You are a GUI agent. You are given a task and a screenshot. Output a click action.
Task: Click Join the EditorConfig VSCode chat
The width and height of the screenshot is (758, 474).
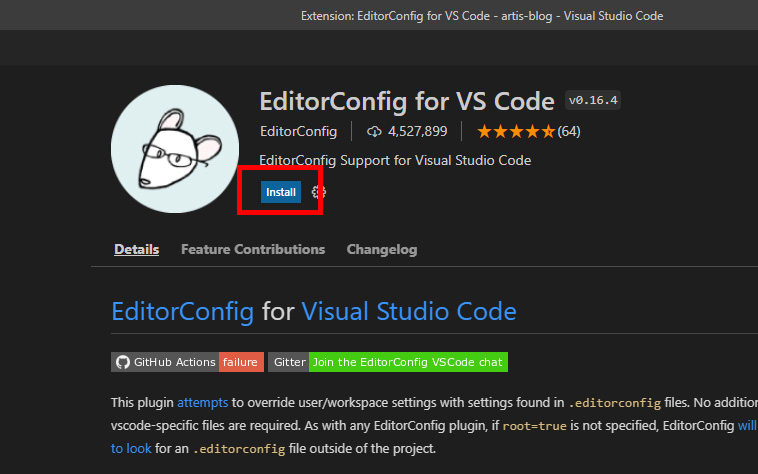[x=408, y=362]
